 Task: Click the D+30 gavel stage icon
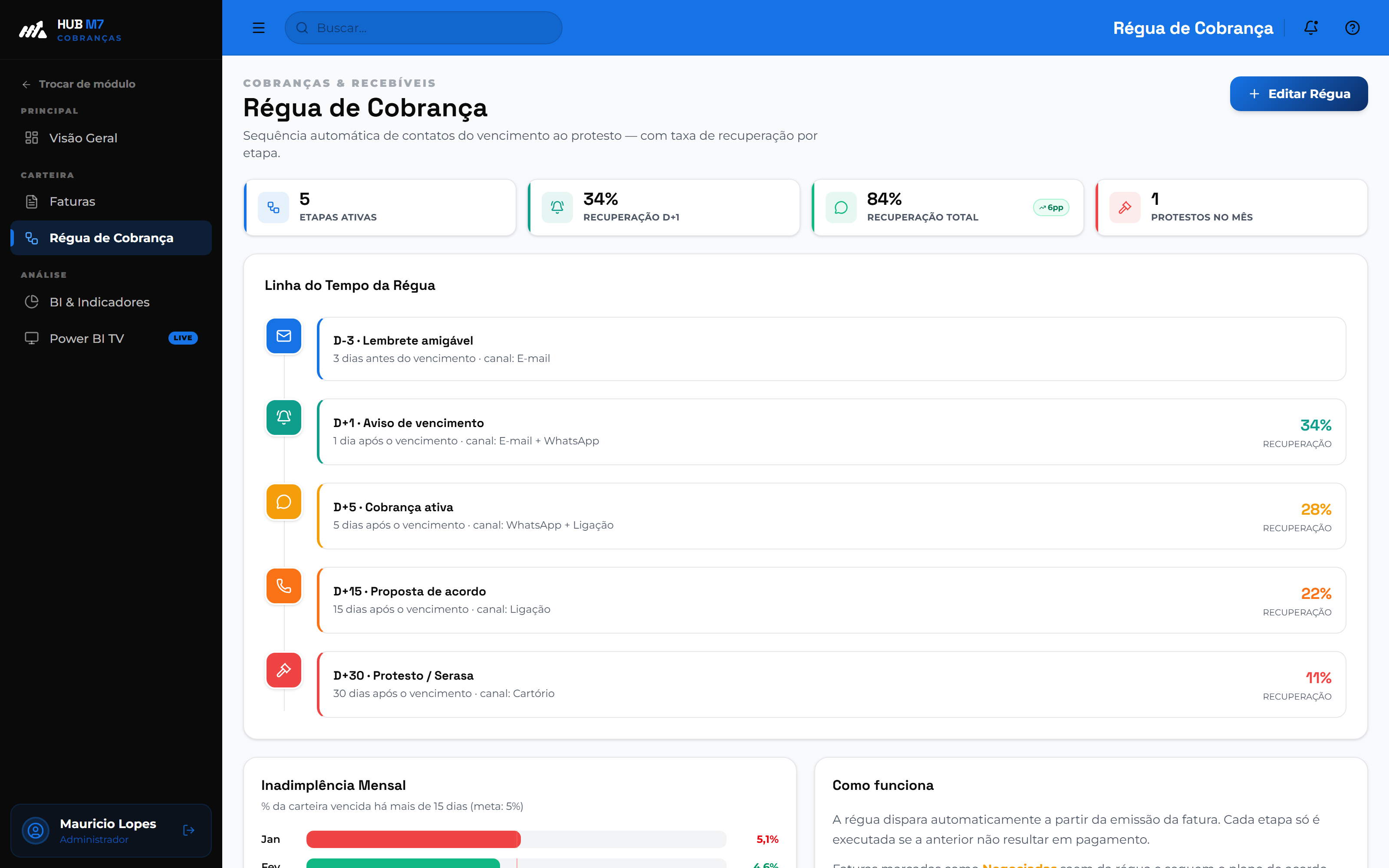tap(283, 670)
